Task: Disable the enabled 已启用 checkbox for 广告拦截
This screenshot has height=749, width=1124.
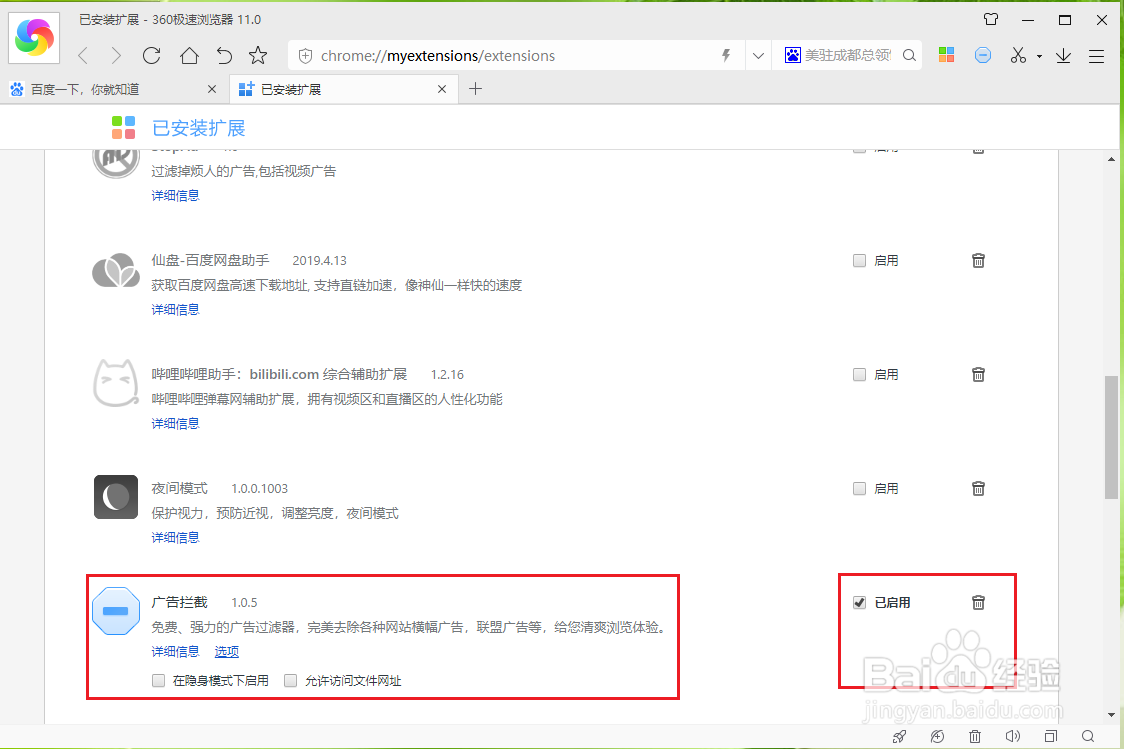Action: (x=860, y=602)
